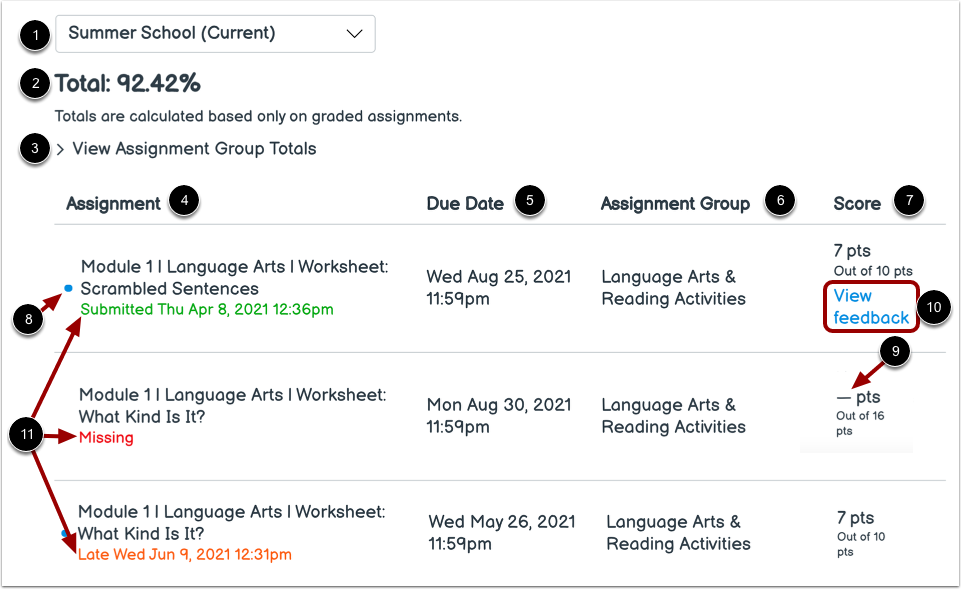Open View feedback for Scrambled Sentences
The height and width of the screenshot is (589, 961).
pyautogui.click(x=869, y=306)
